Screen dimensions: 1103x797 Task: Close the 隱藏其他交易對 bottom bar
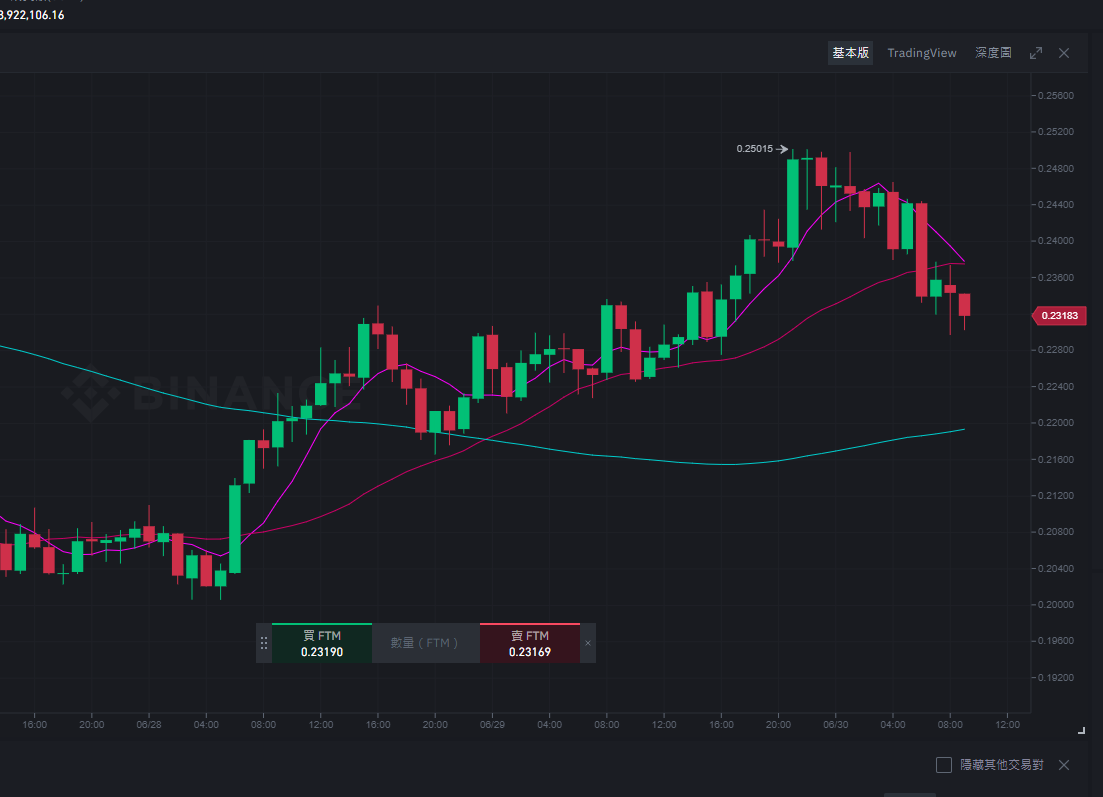pyautogui.click(x=1064, y=765)
